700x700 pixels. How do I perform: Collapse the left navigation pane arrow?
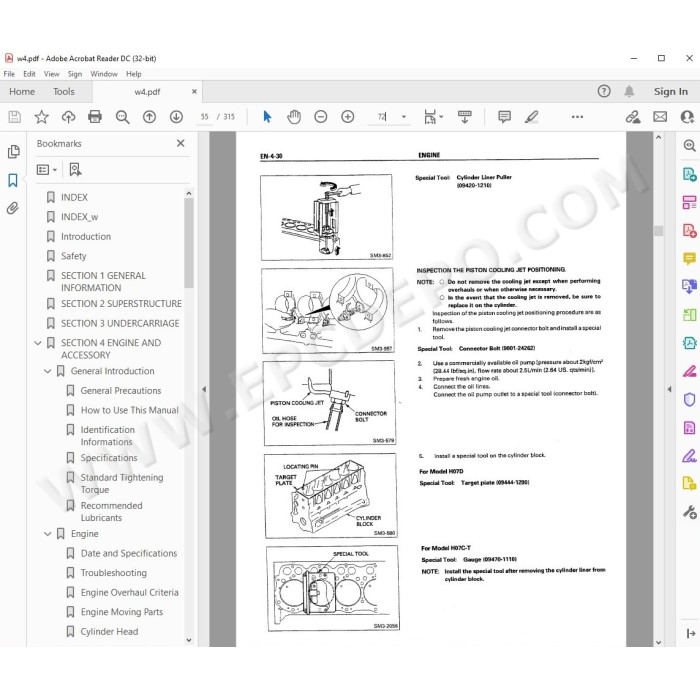tap(204, 389)
